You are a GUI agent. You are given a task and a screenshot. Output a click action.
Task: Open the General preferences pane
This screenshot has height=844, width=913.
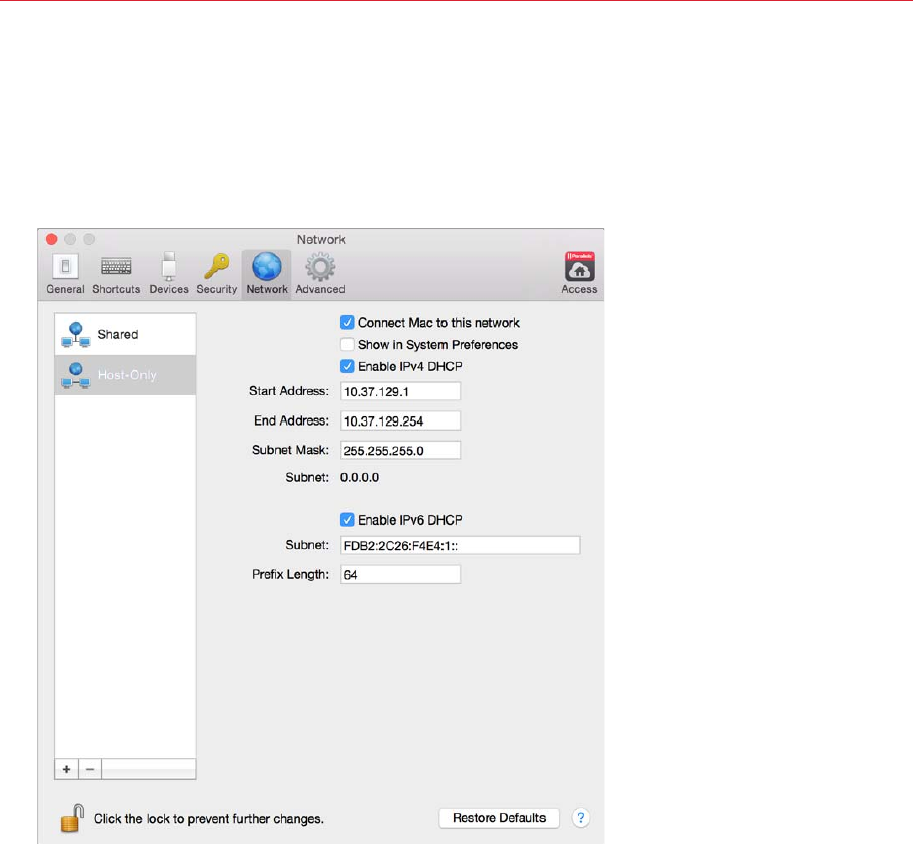[65, 274]
